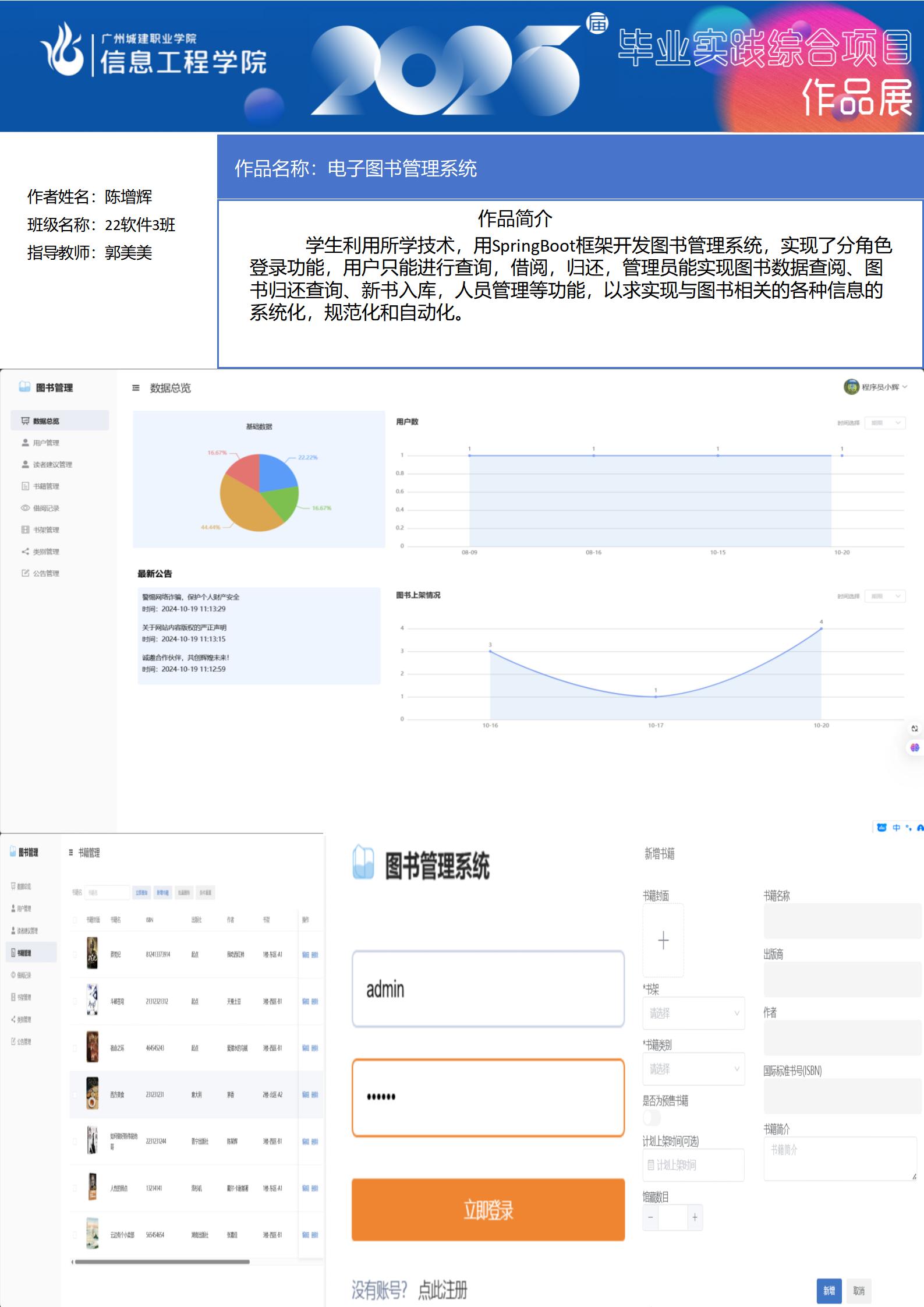Viewport: 924px width, 1307px height.
Task: Click 公告管理 edit icon in dashboard sidebar
Action: pyautogui.click(x=25, y=573)
